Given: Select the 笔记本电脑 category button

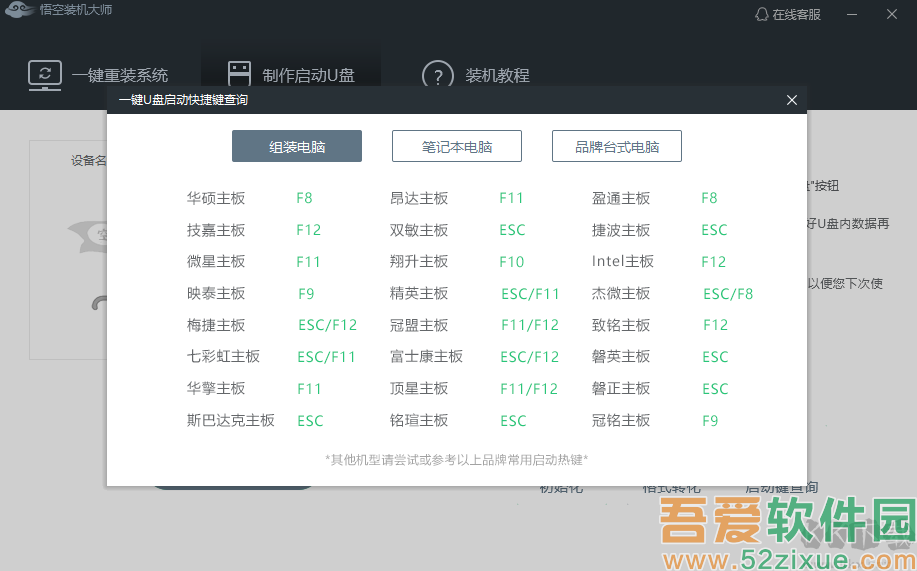Looking at the screenshot, I should coord(457,146).
